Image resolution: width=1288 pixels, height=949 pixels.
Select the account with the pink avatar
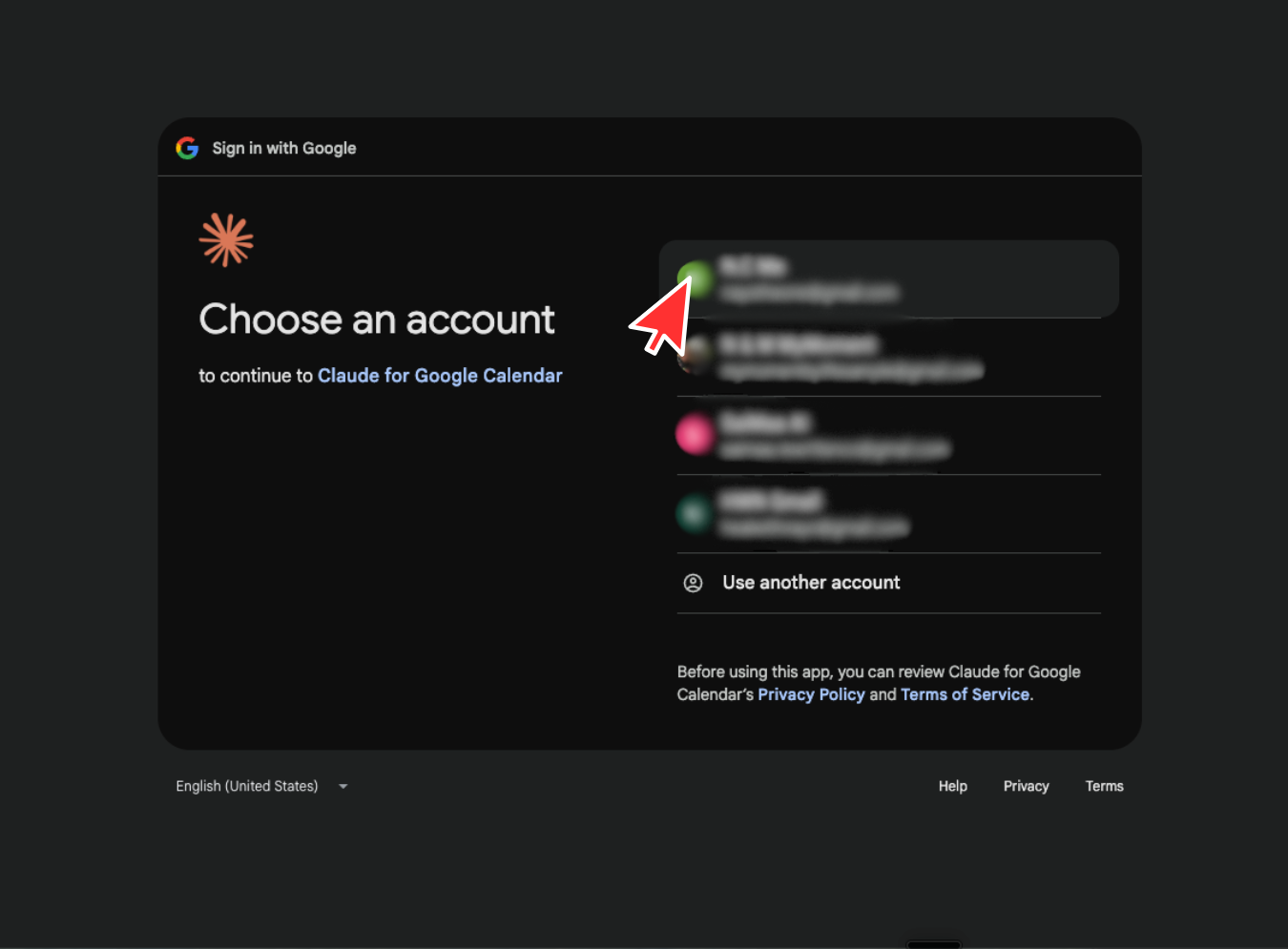[x=888, y=435]
